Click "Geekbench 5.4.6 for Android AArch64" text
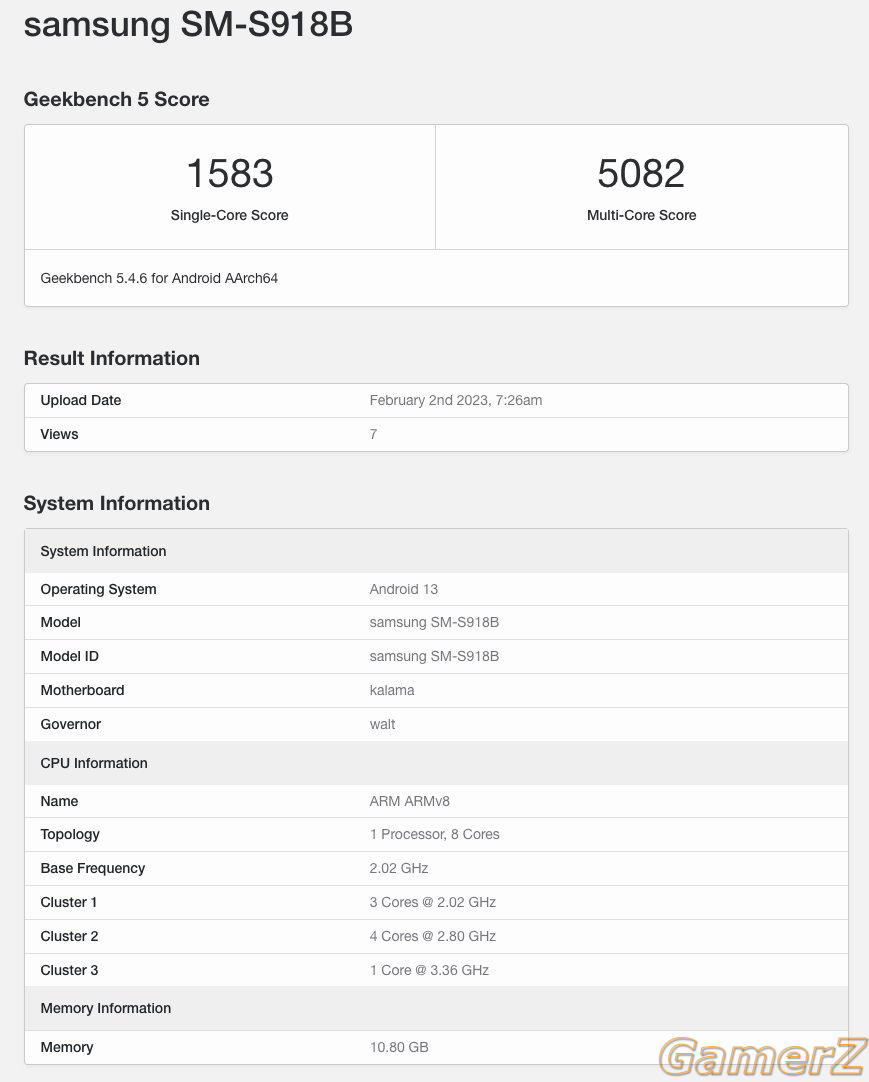Screen dimensions: 869x1082 coord(159,278)
